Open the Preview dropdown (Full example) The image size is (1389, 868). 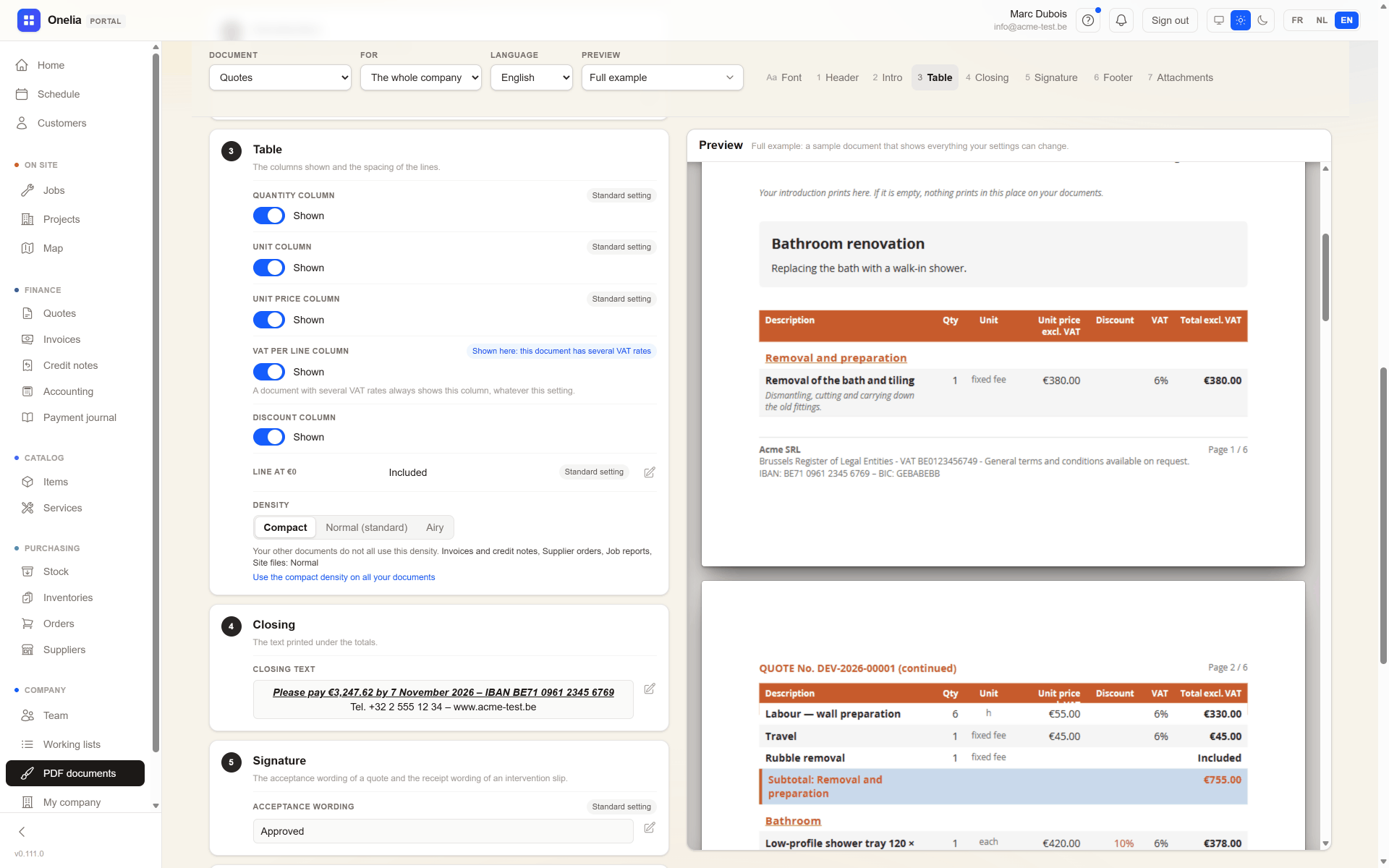click(x=663, y=77)
